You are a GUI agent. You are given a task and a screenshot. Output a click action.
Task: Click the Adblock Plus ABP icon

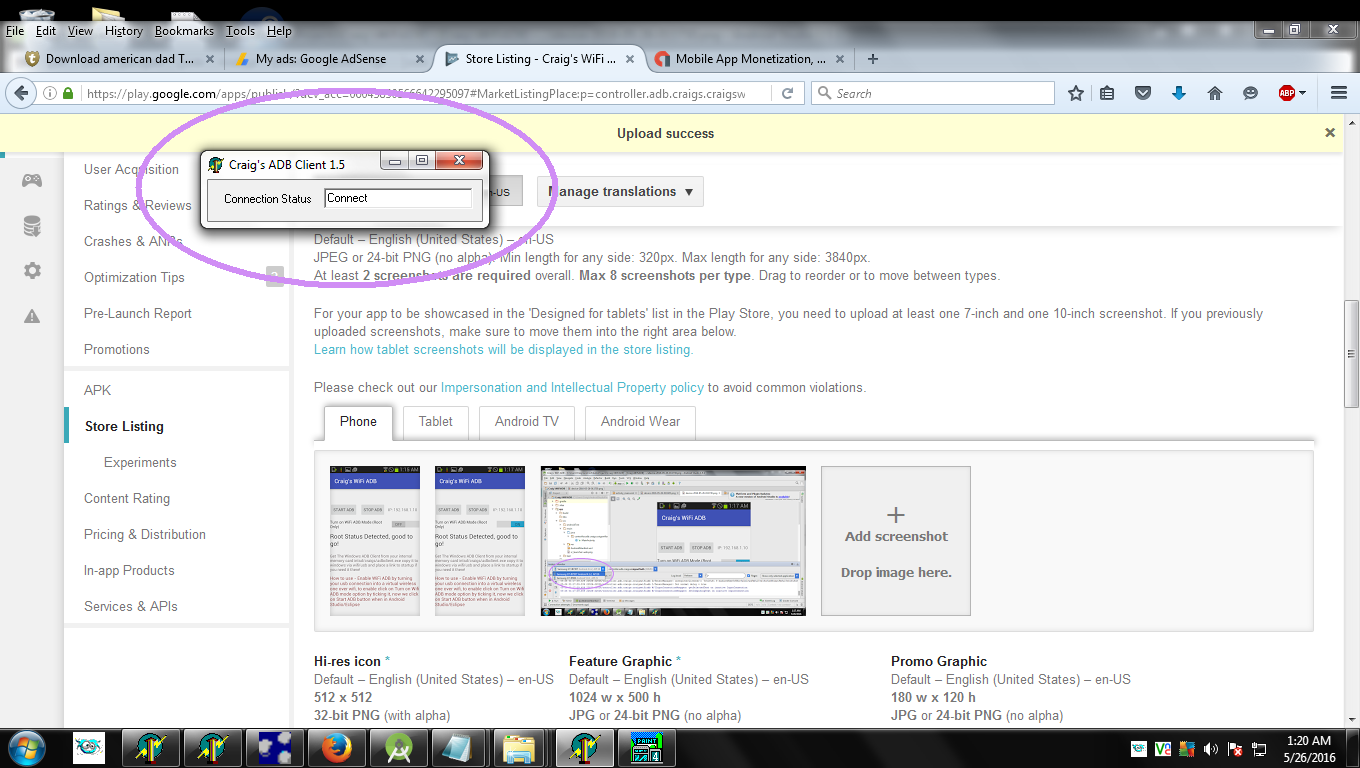click(1287, 93)
